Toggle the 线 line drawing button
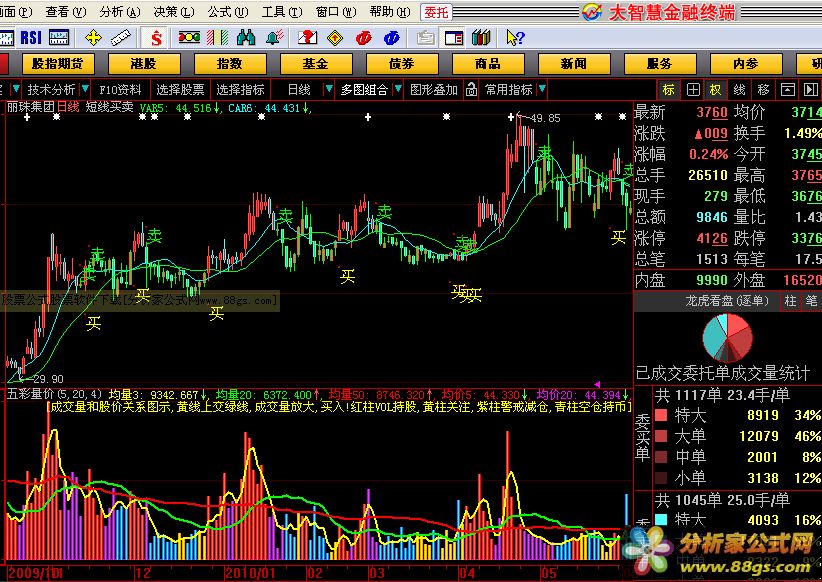Viewport: 822px width, 582px height. point(739,90)
